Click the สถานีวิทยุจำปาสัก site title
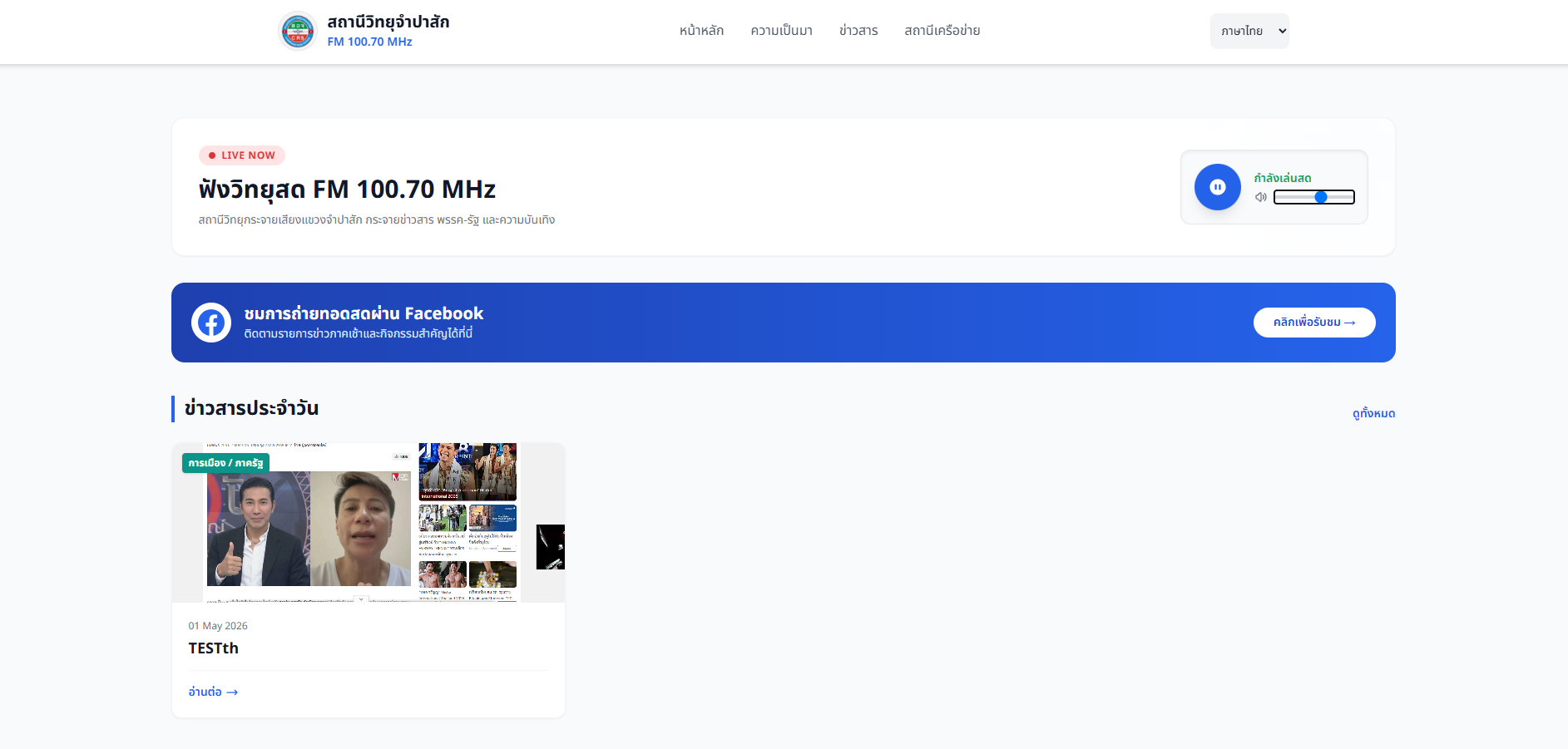 (x=388, y=22)
